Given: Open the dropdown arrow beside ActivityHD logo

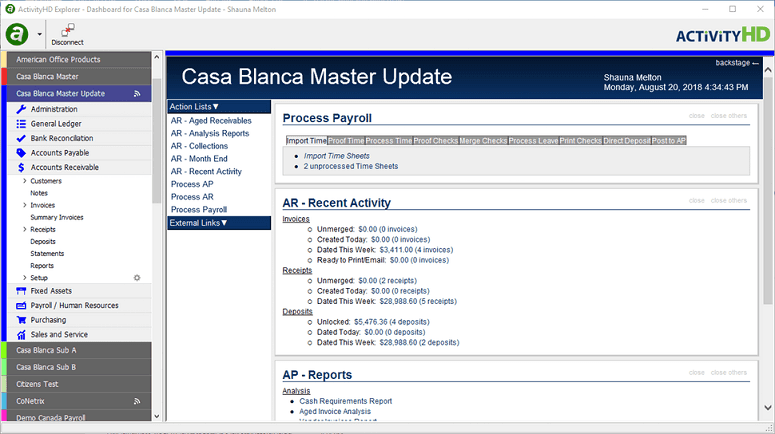Looking at the screenshot, I should pyautogui.click(x=40, y=35).
